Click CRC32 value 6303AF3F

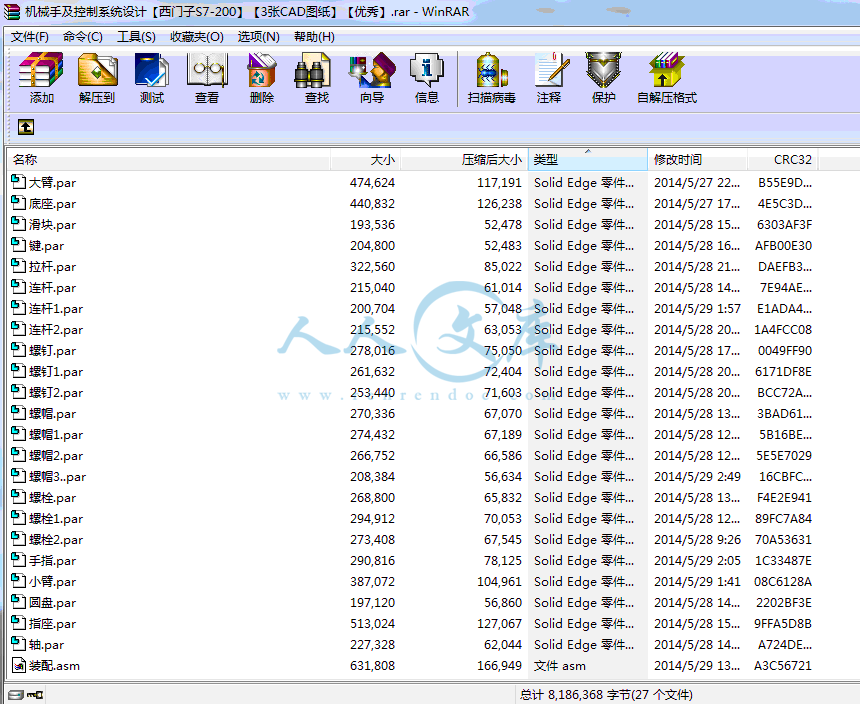click(x=784, y=225)
